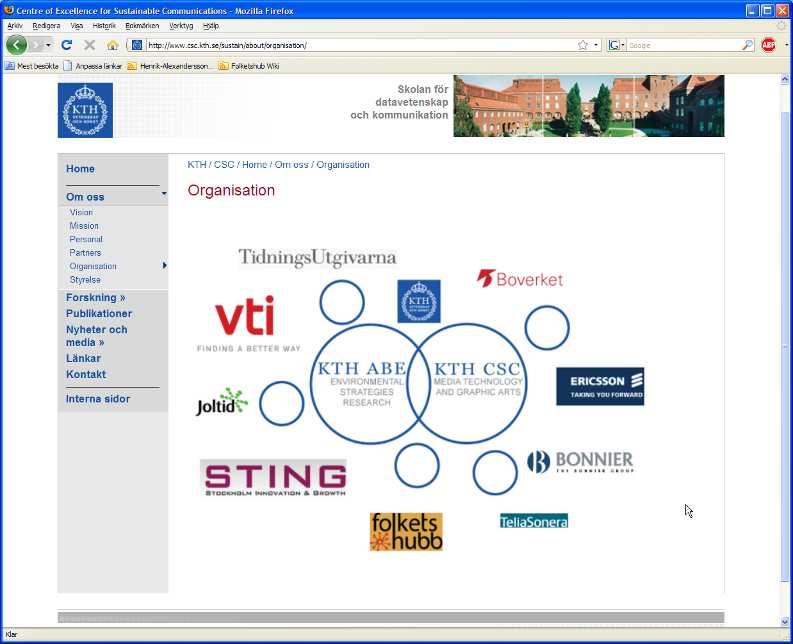Click the folkets hubb logo
793x644 pixels.
pos(406,532)
